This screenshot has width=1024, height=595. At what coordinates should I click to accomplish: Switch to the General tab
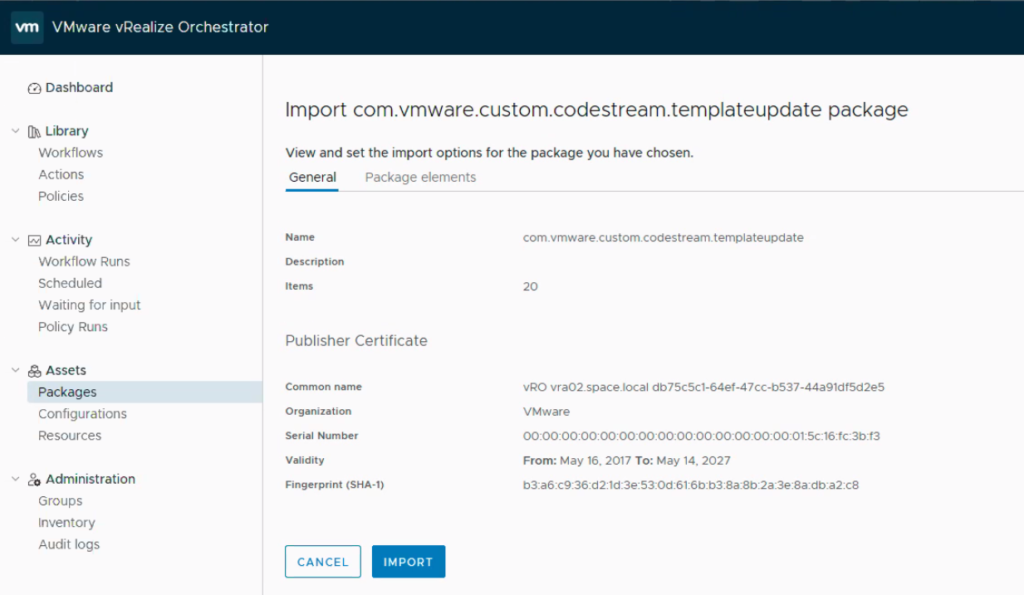pos(312,178)
